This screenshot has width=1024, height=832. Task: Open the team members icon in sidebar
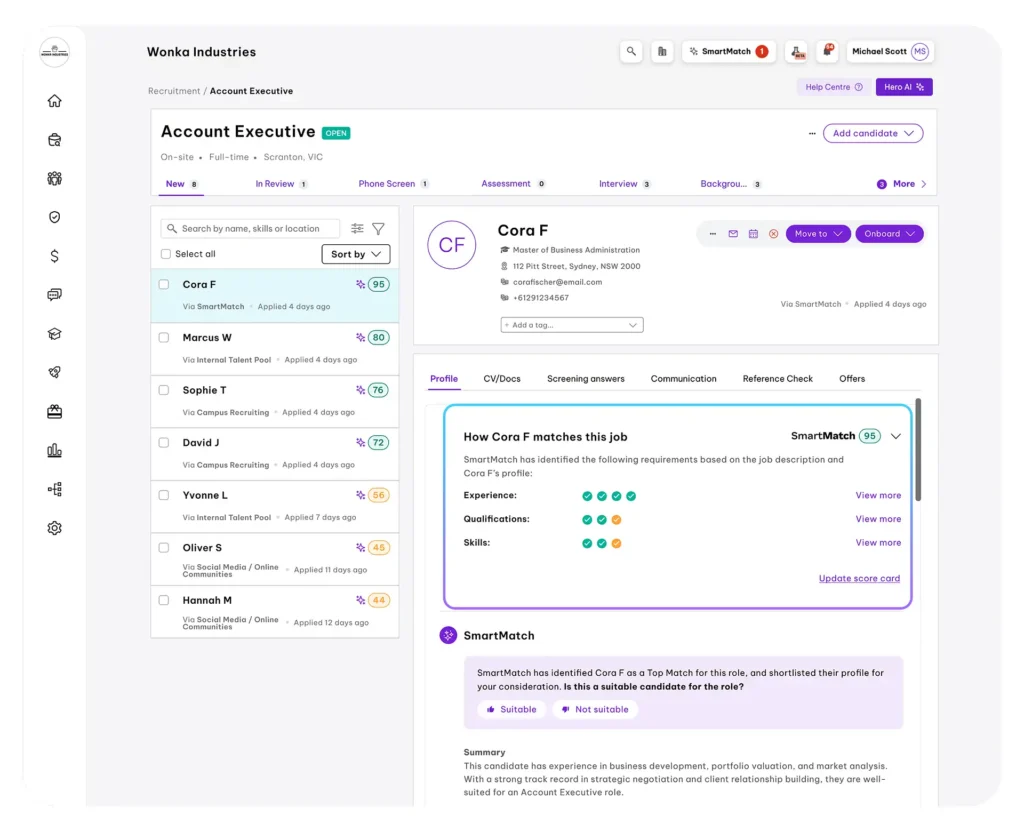(x=54, y=177)
